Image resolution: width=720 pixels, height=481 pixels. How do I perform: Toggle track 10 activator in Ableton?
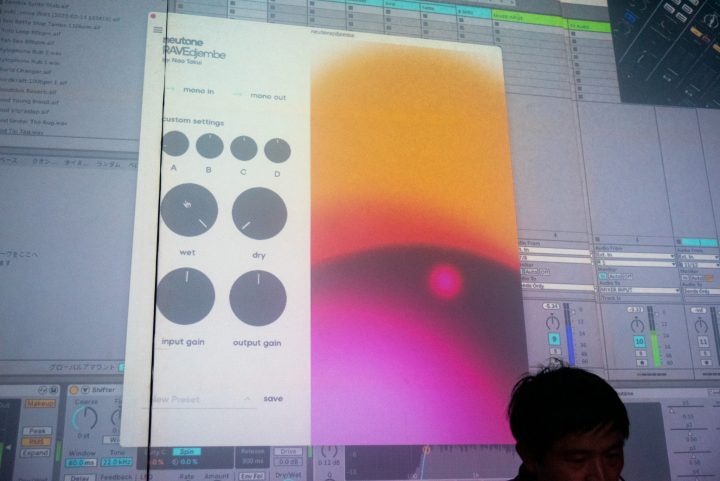click(x=639, y=341)
